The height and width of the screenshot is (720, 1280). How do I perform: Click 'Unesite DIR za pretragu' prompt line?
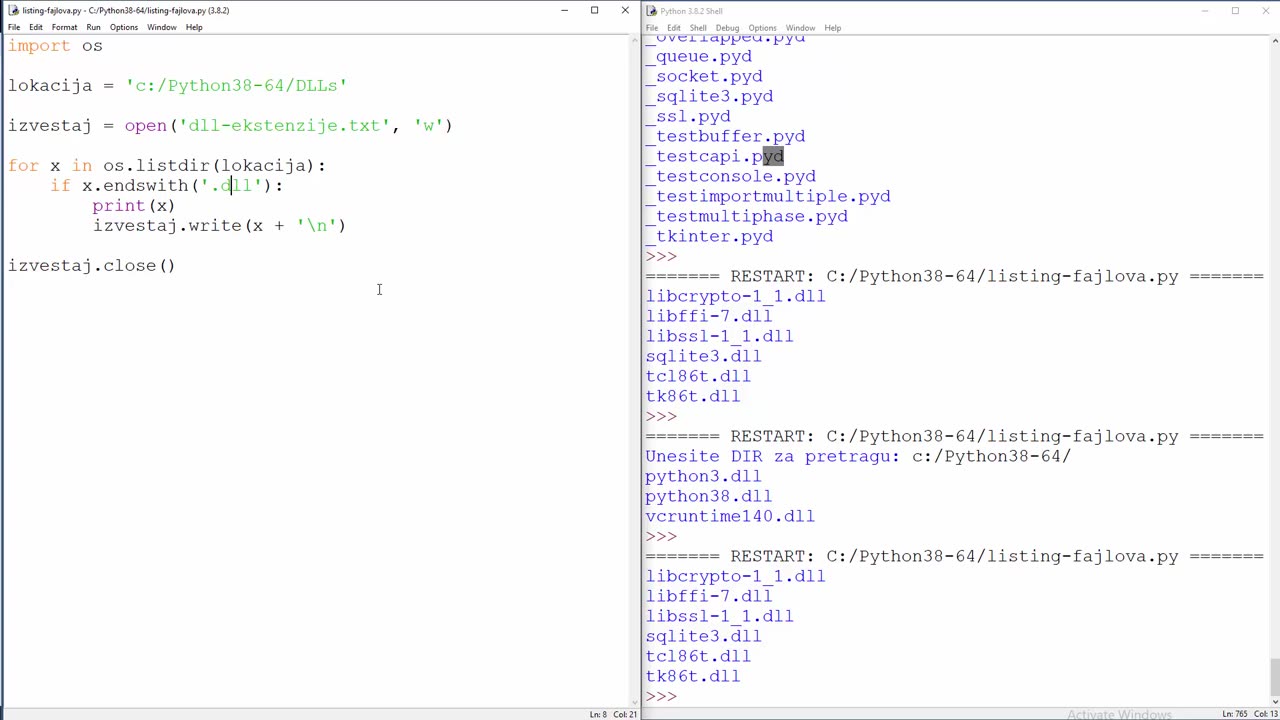pos(858,457)
